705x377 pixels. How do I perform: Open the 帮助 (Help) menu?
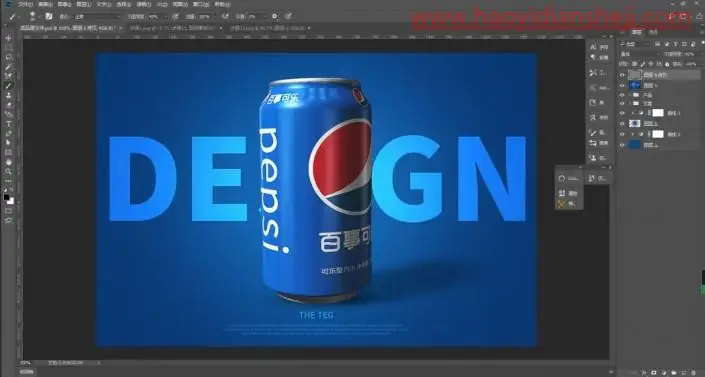pyautogui.click(x=222, y=4)
